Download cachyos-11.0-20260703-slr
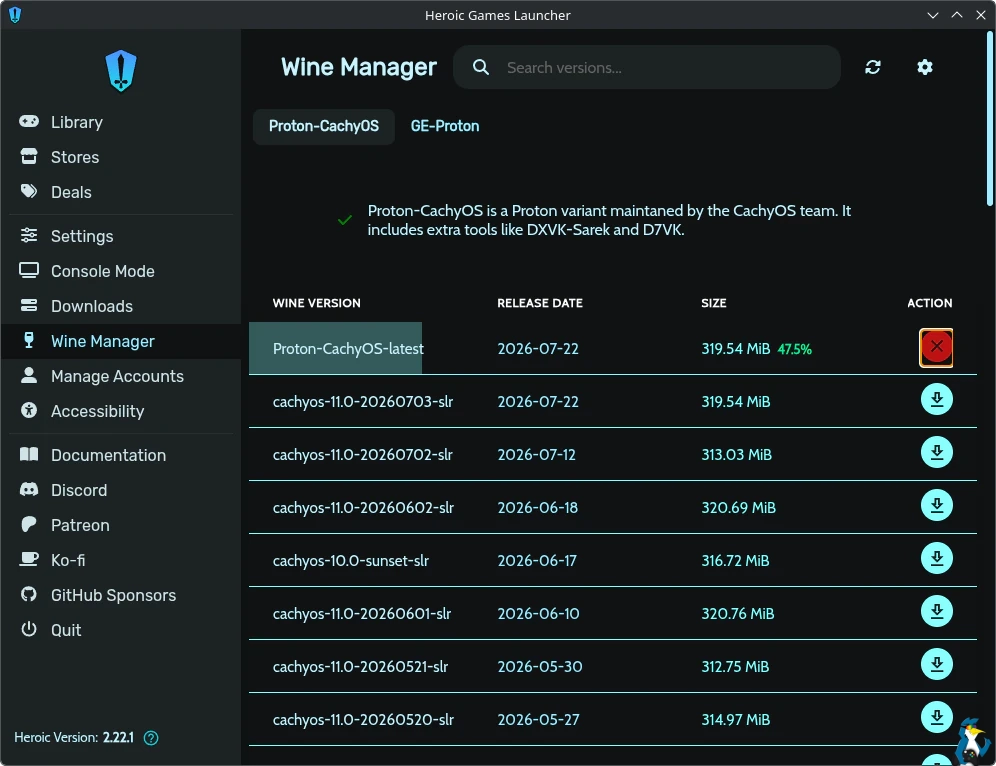Image resolution: width=996 pixels, height=766 pixels. coord(936,400)
